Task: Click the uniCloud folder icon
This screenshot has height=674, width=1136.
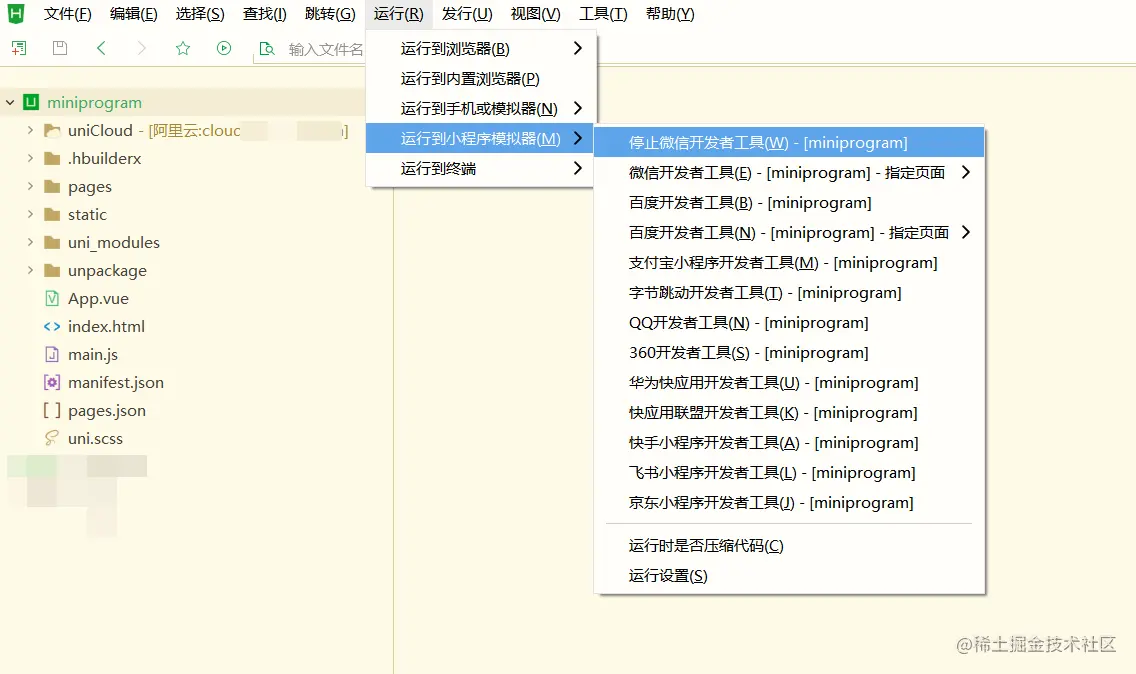Action: click(x=52, y=130)
